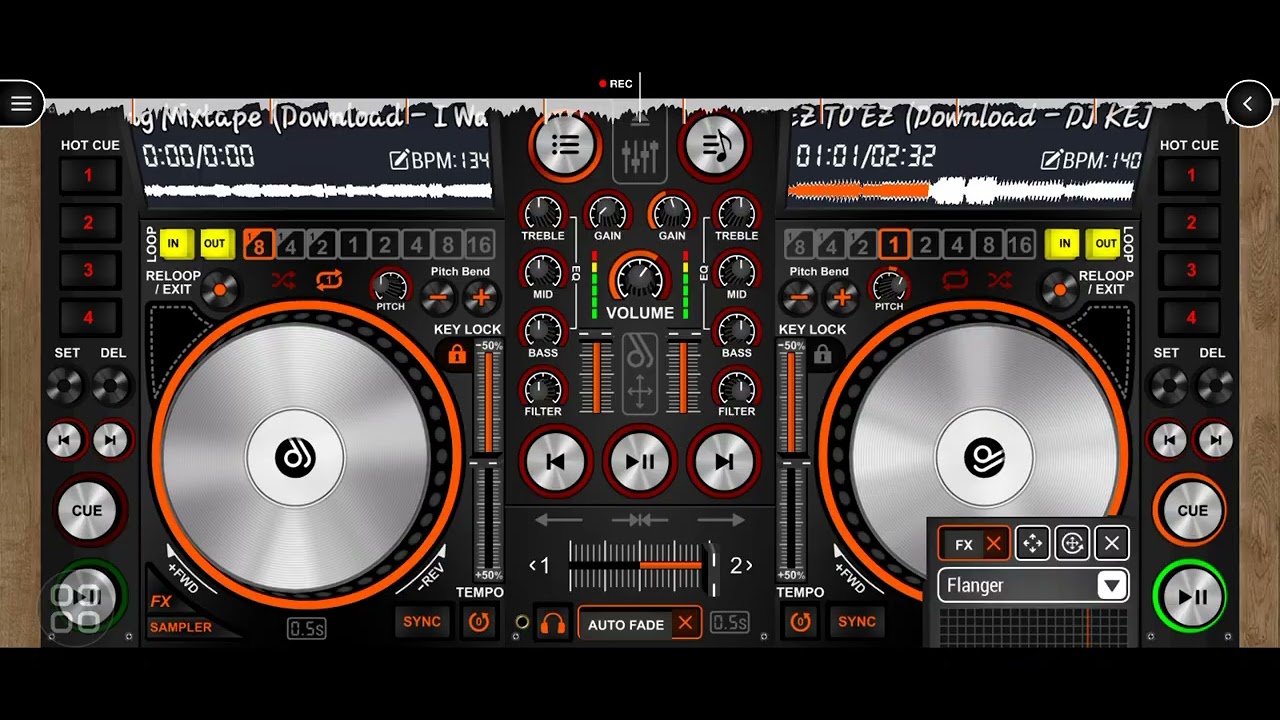Close the FX popup panel

click(x=1112, y=544)
